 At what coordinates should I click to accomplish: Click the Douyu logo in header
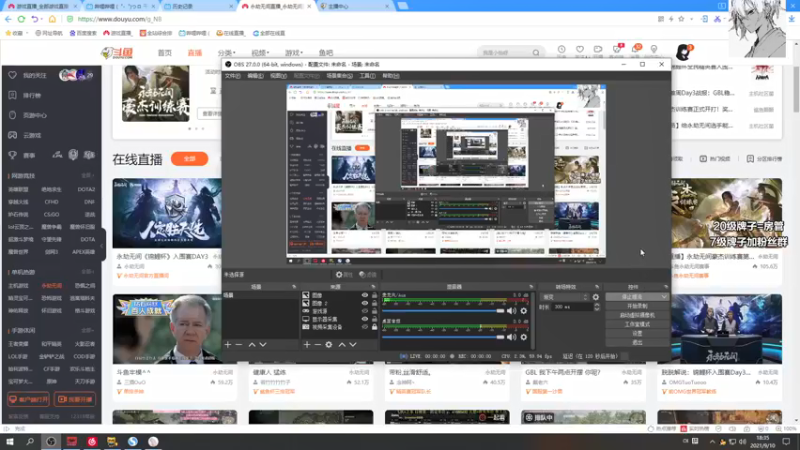coord(116,53)
